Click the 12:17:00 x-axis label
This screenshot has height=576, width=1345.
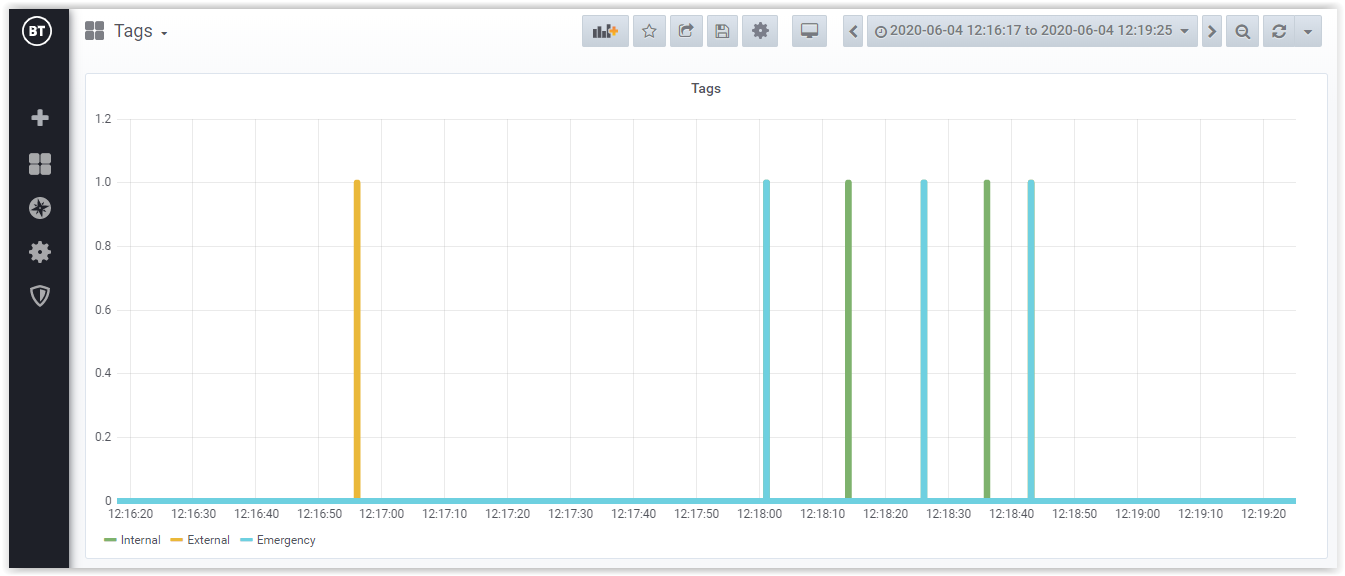click(382, 514)
